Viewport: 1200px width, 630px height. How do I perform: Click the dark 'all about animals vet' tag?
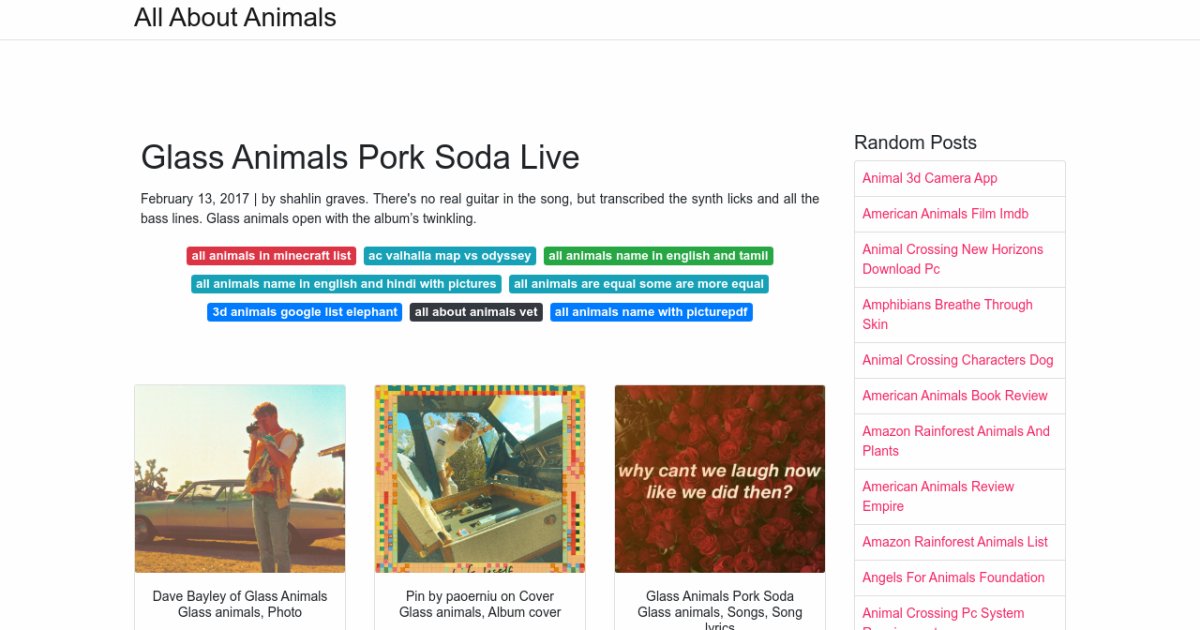coord(476,312)
